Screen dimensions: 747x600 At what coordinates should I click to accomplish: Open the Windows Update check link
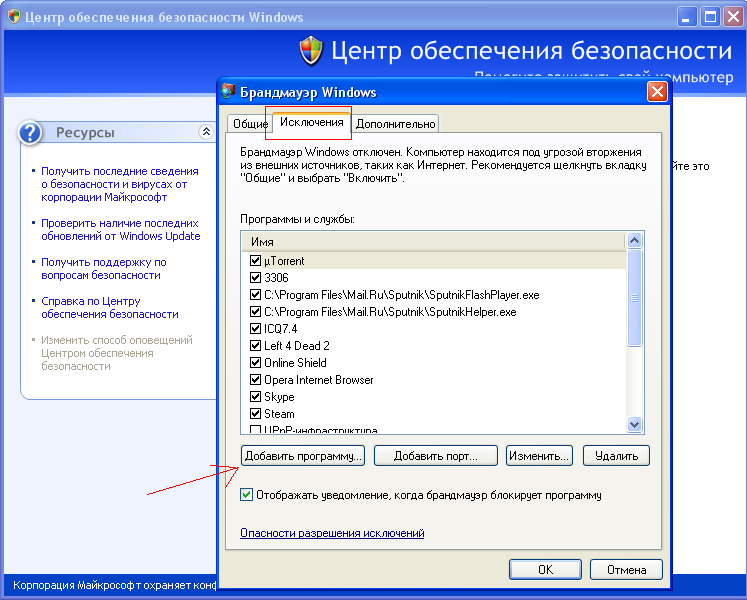[x=121, y=229]
